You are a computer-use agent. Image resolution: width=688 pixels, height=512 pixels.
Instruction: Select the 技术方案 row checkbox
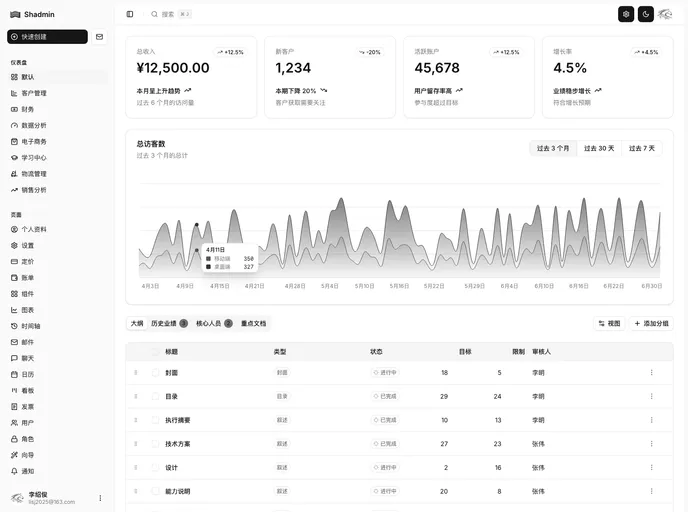(156, 444)
